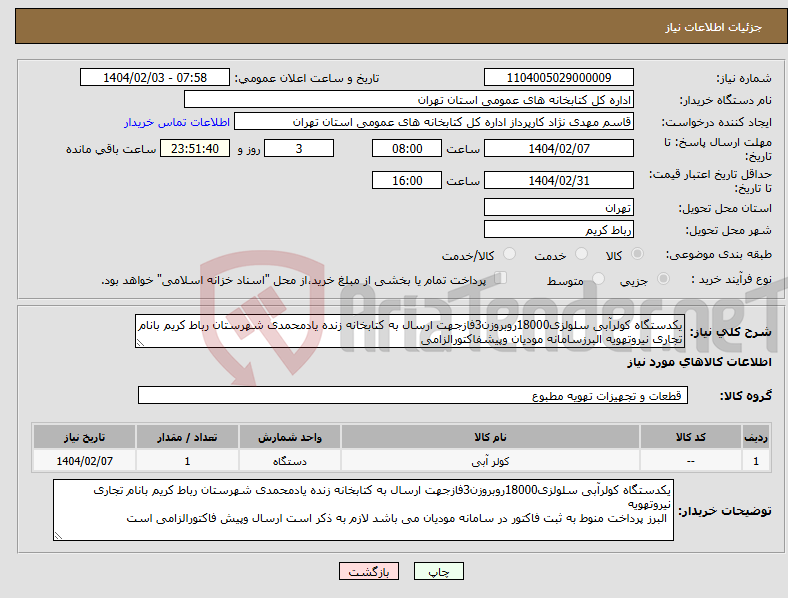Click the کد کالا column header
The width and height of the screenshot is (788, 598).
coord(691,437)
